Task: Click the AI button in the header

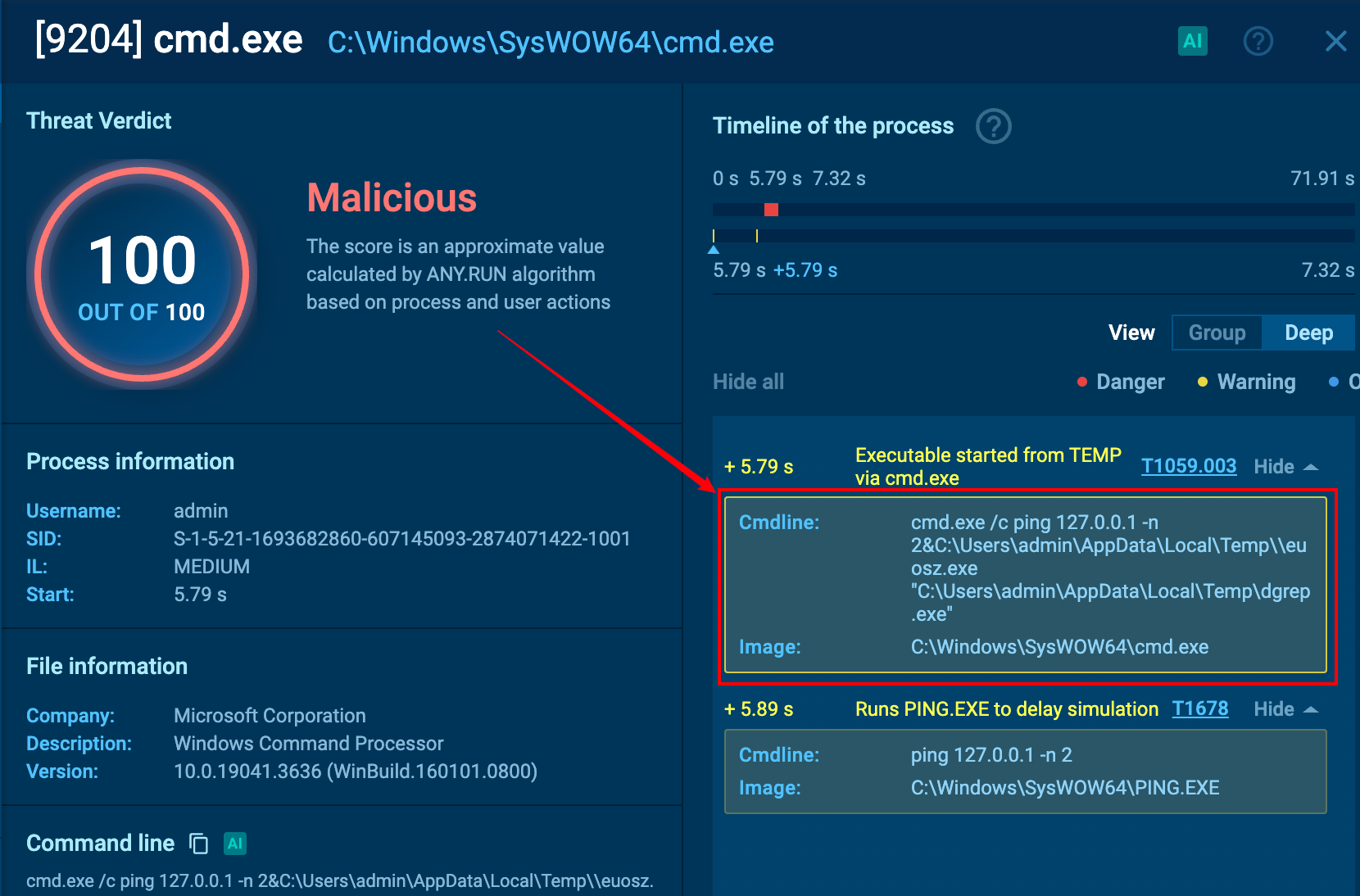Action: (x=1192, y=41)
